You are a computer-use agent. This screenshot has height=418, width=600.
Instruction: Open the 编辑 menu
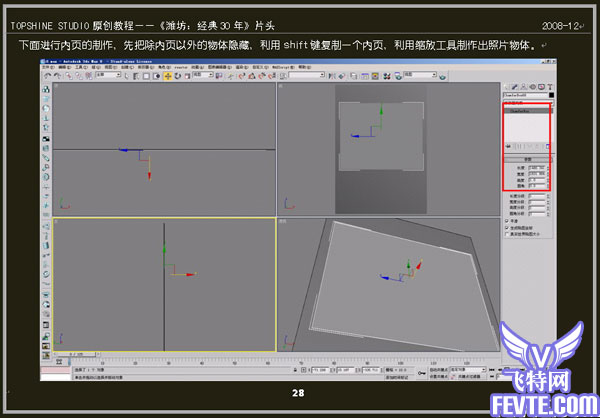pyautogui.click(x=64, y=67)
